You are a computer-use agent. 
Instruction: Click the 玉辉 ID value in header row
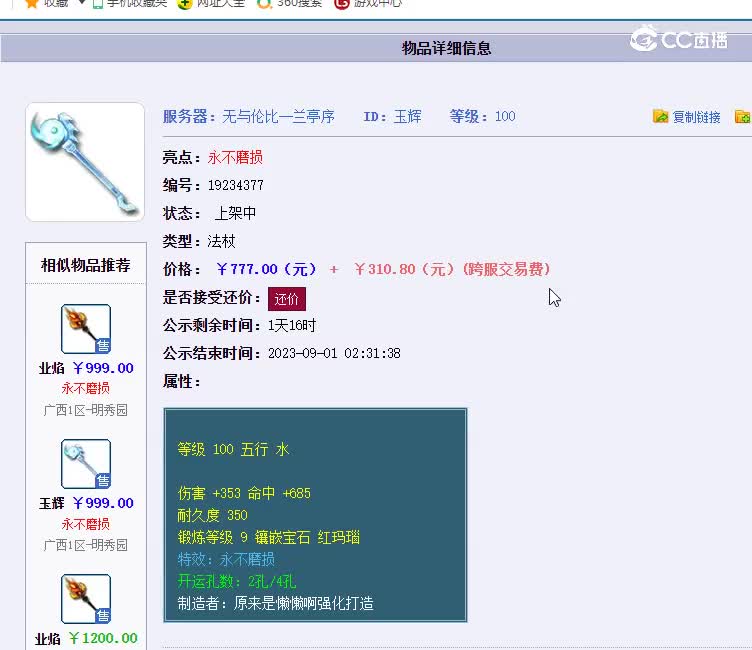tap(408, 117)
